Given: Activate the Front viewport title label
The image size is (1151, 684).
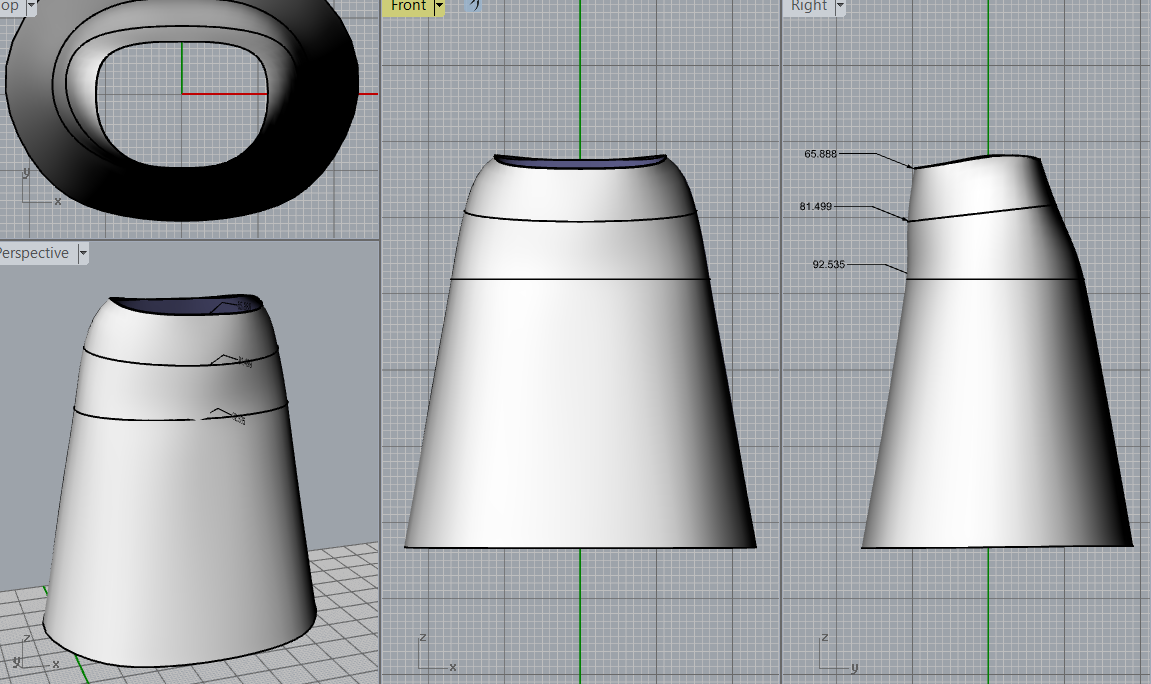Looking at the screenshot, I should 408,6.
